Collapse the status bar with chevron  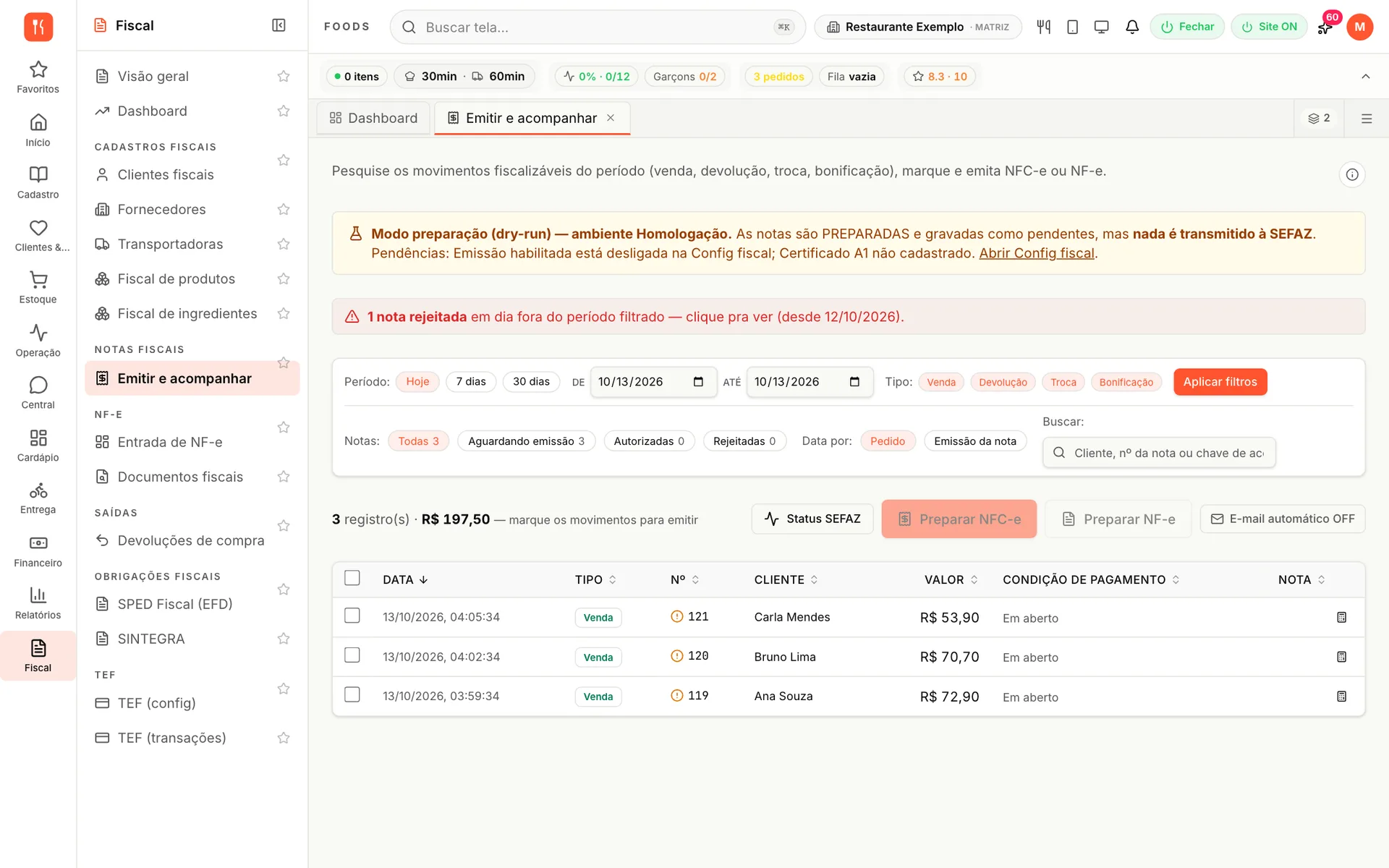tap(1365, 76)
